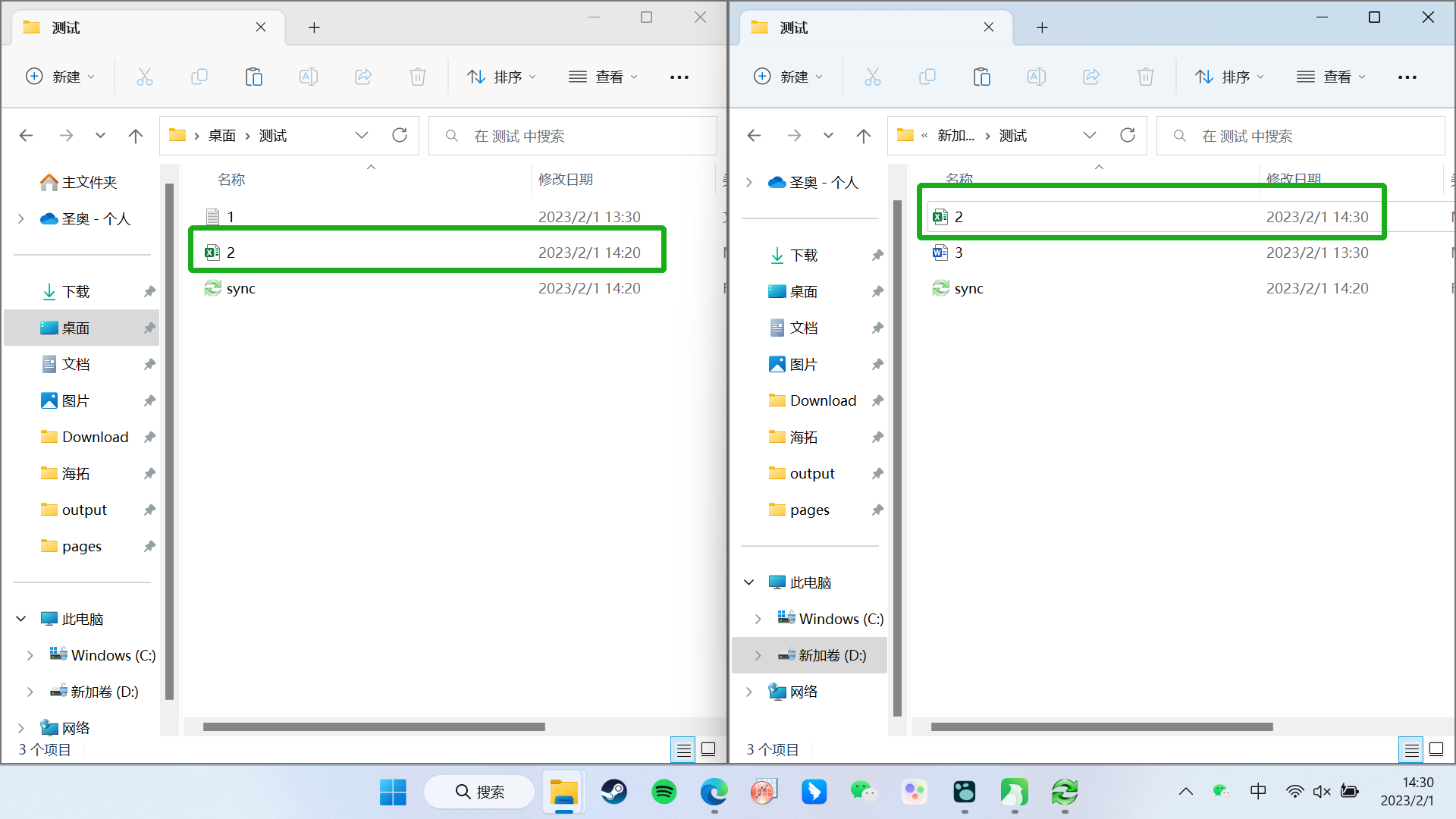Open 查看 view menu in right window

click(1330, 77)
